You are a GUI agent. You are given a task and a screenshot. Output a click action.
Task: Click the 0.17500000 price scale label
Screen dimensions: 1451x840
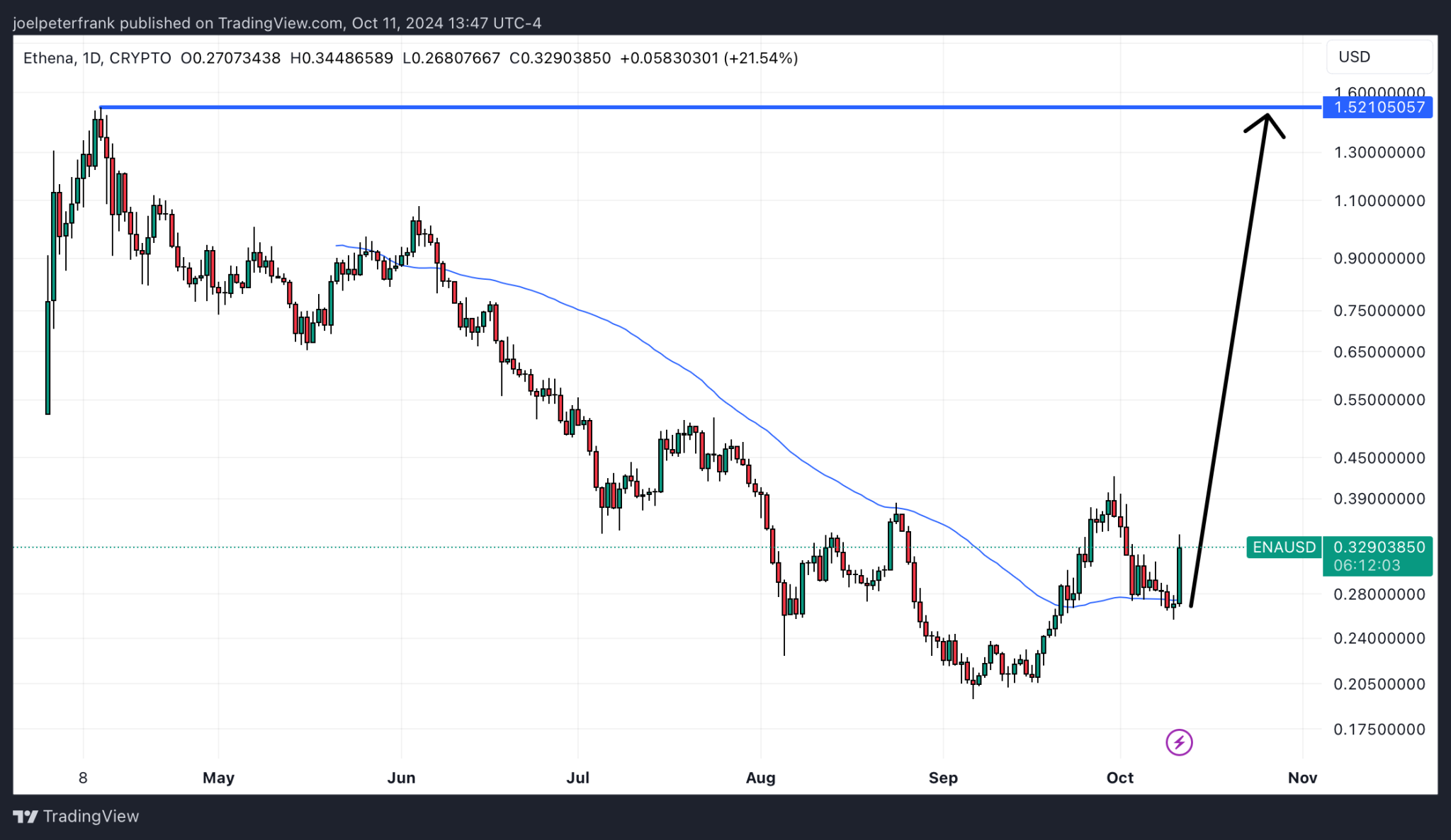click(1379, 730)
